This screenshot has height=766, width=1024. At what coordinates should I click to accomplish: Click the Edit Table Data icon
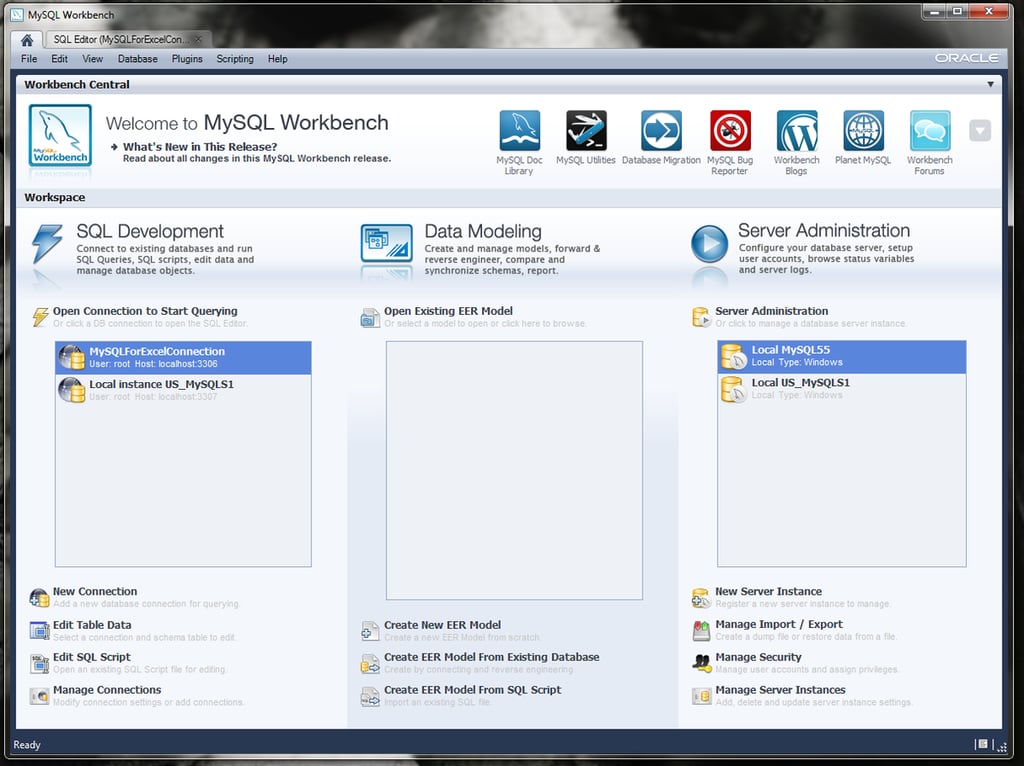[39, 630]
